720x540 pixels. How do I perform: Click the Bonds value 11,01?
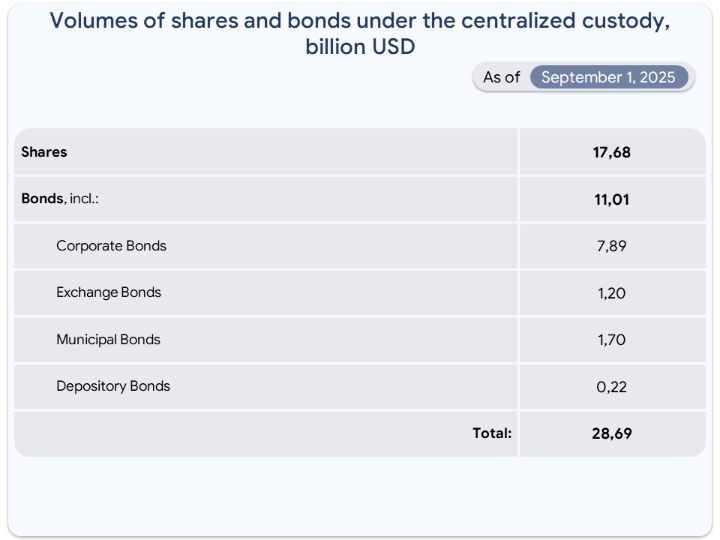pos(611,199)
